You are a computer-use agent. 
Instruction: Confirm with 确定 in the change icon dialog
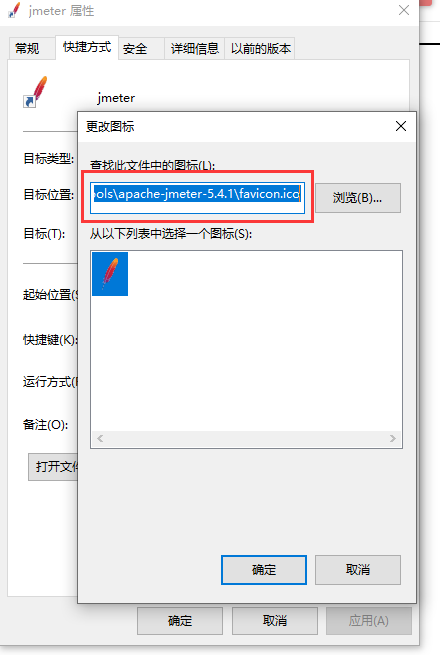[x=264, y=570]
